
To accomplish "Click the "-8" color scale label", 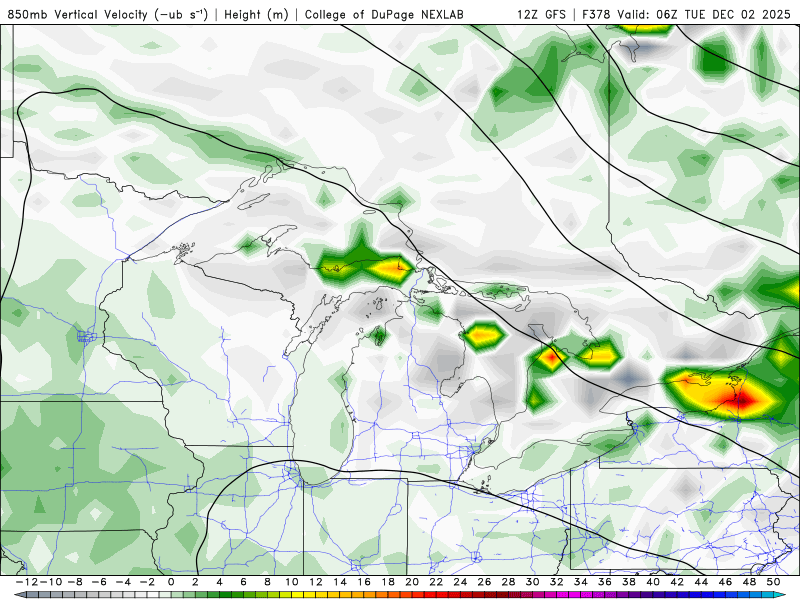I will click(74, 582).
